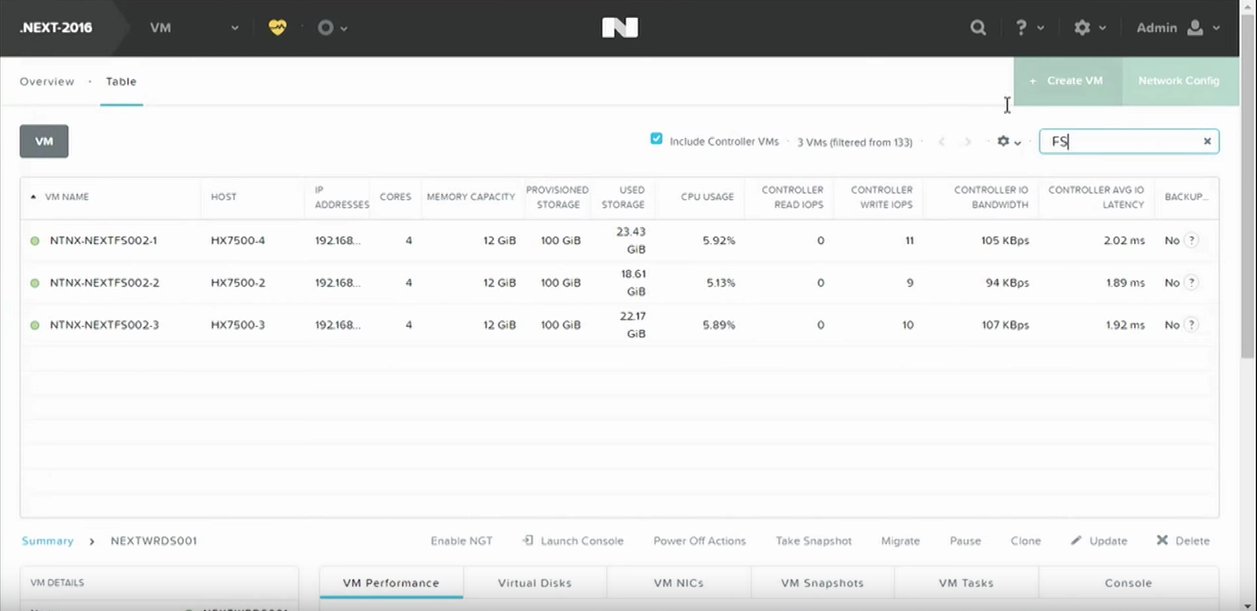Screen dimensions: 1257x611
Task: Open the health heart icon
Action: coord(277,28)
